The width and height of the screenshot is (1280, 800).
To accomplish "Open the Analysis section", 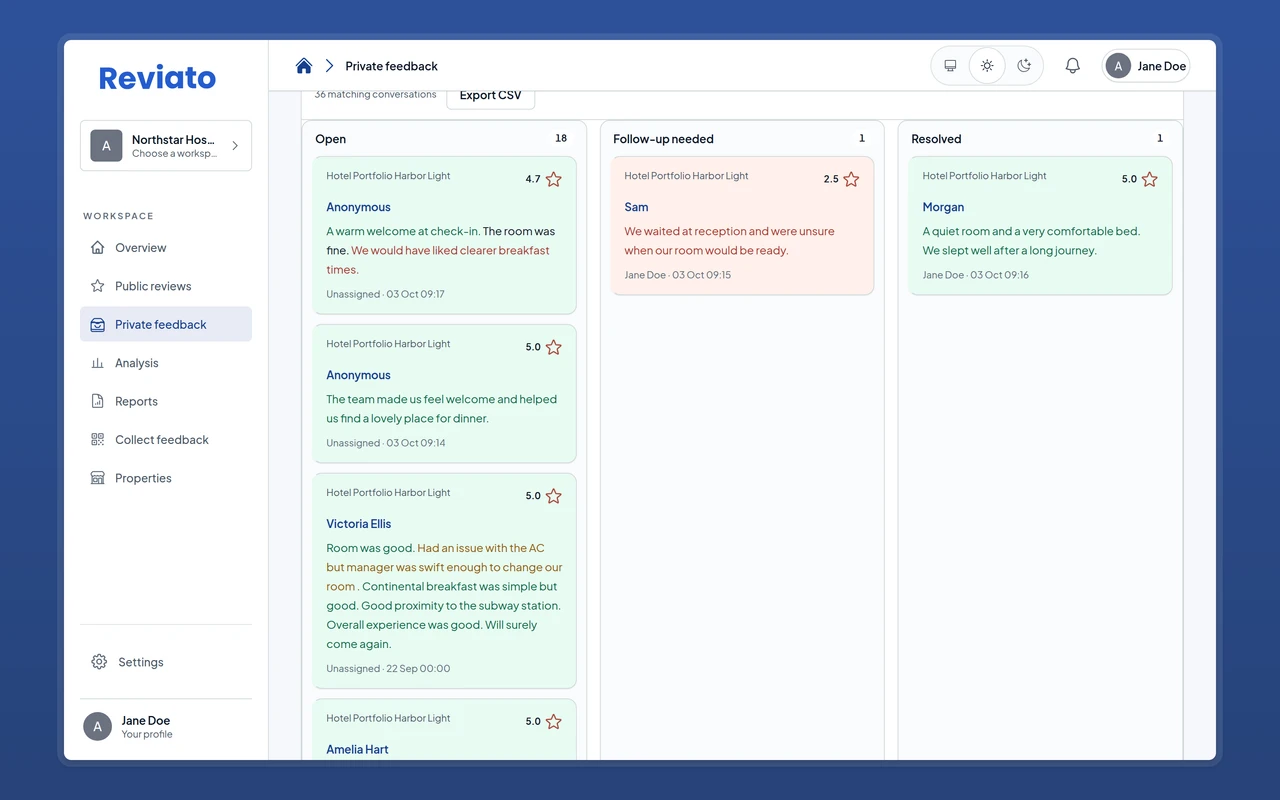I will [x=166, y=363].
